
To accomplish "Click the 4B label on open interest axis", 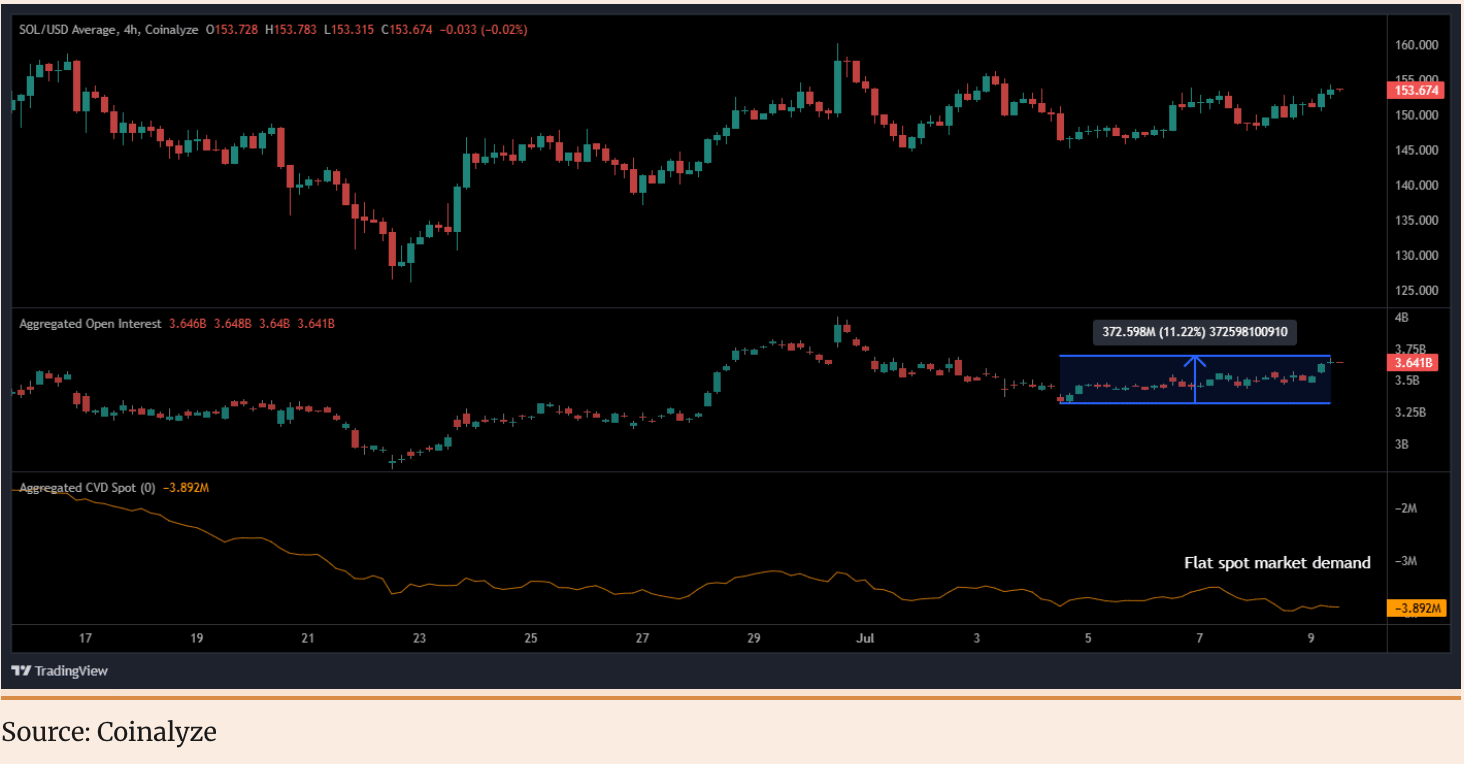I will [x=1401, y=317].
